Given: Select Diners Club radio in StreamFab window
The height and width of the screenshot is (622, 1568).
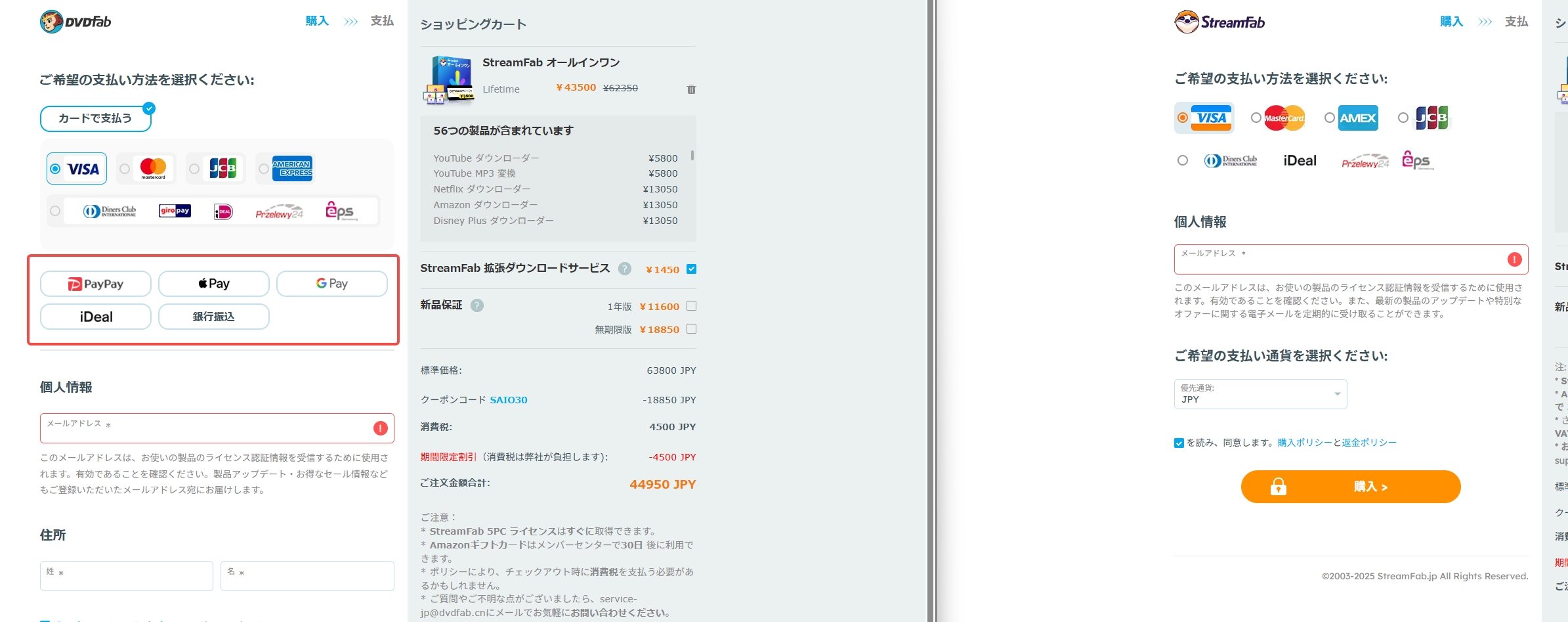Looking at the screenshot, I should (1183, 160).
